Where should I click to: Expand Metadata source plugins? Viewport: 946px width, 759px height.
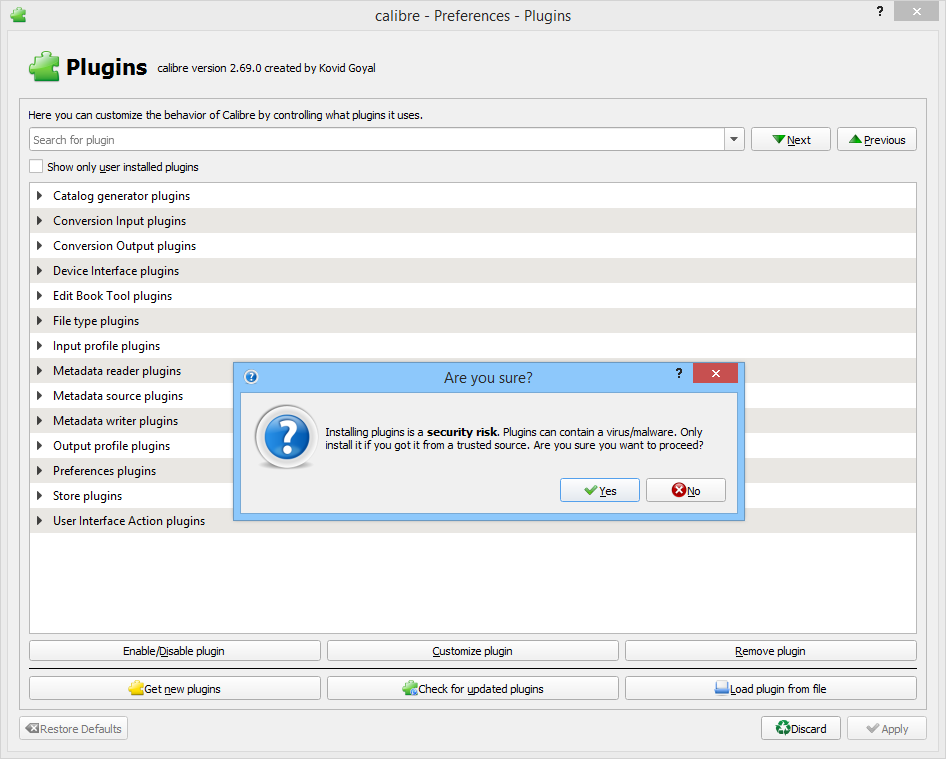39,396
